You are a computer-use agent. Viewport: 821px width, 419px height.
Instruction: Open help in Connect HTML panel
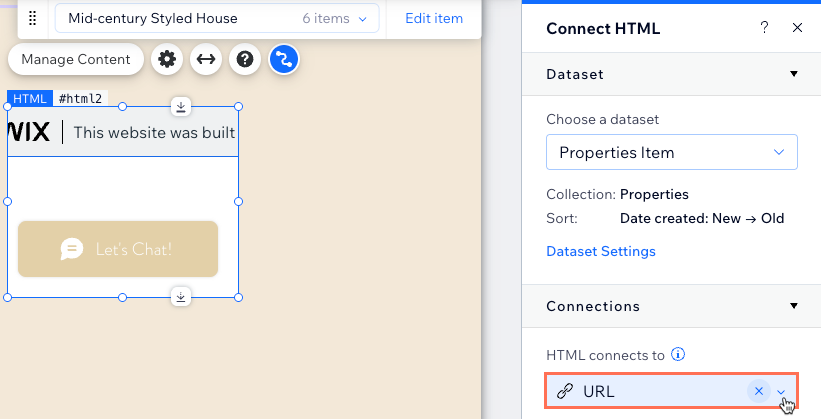pos(764,27)
